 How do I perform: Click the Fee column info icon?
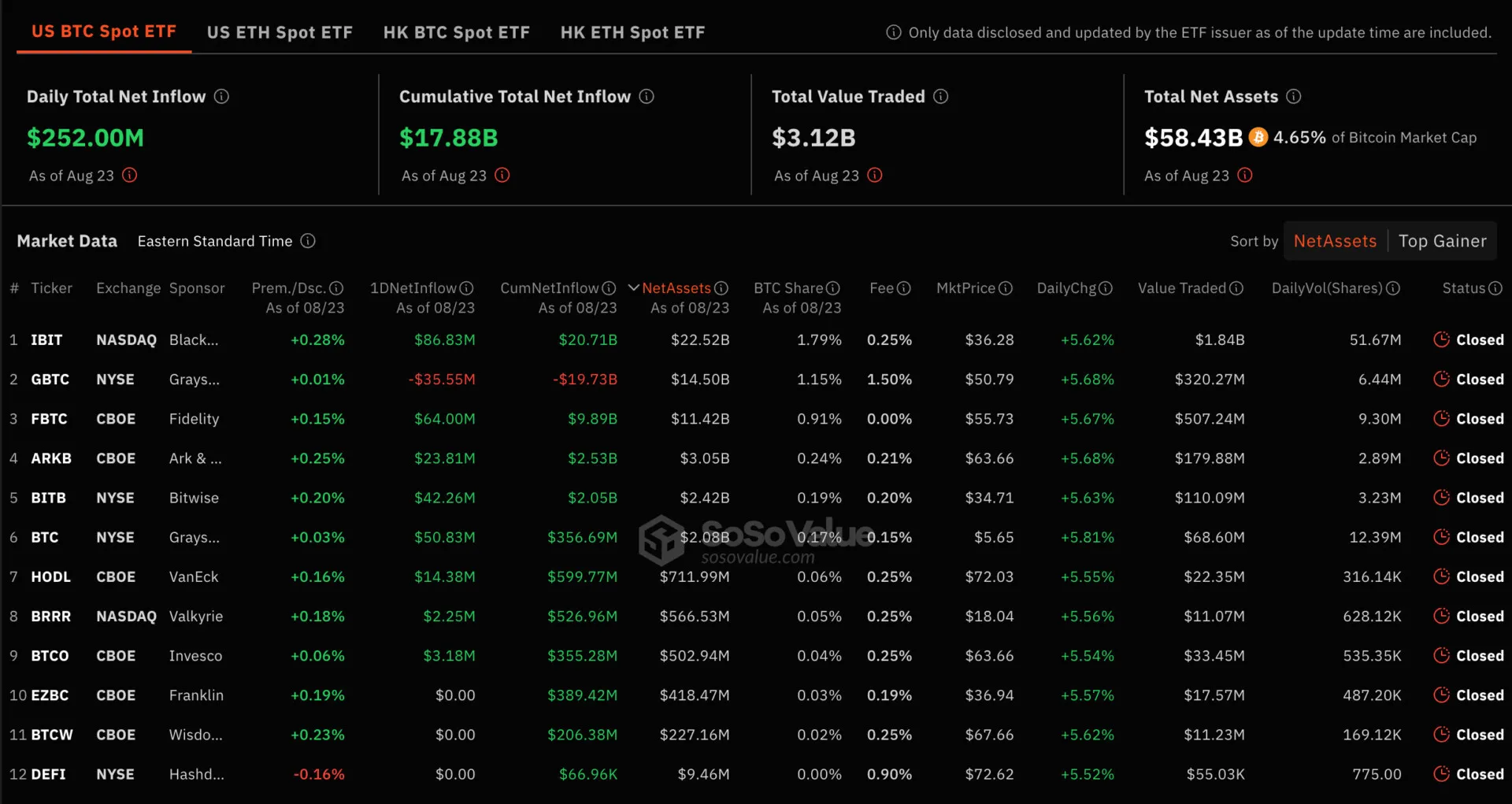(904, 288)
